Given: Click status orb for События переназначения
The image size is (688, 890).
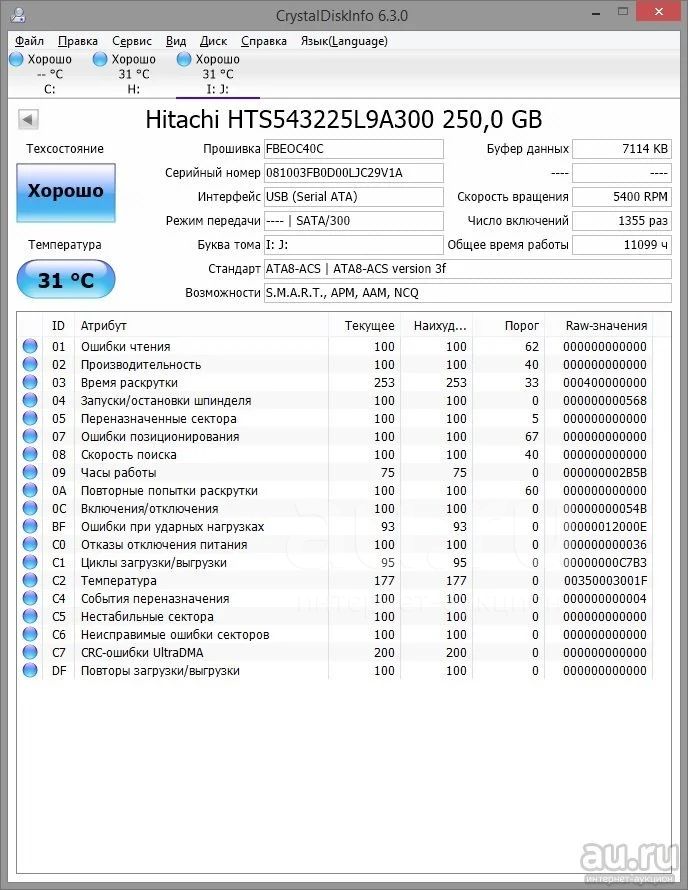Looking at the screenshot, I should pyautogui.click(x=30, y=598).
